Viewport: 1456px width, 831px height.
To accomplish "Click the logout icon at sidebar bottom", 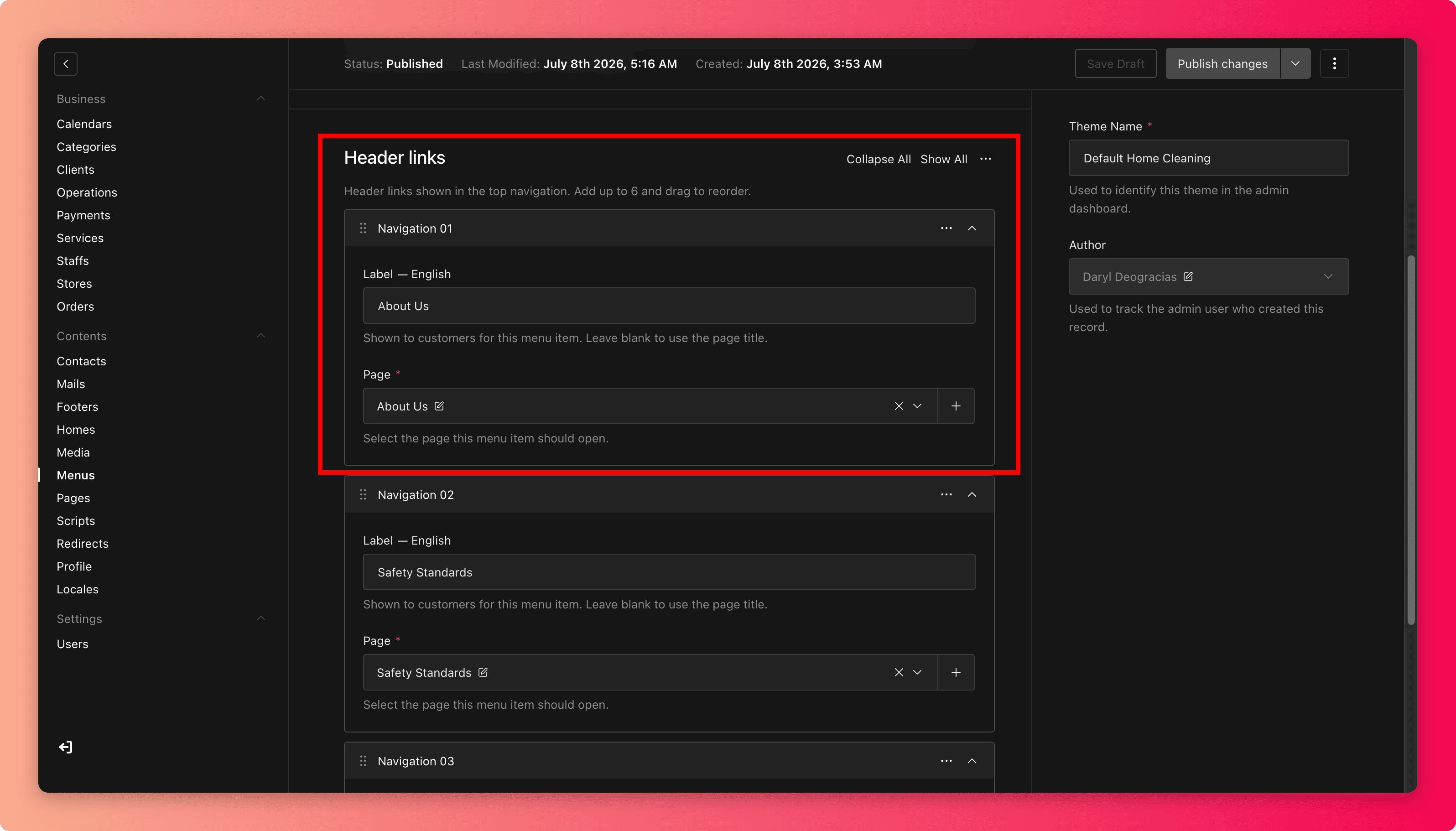I will pos(66,747).
